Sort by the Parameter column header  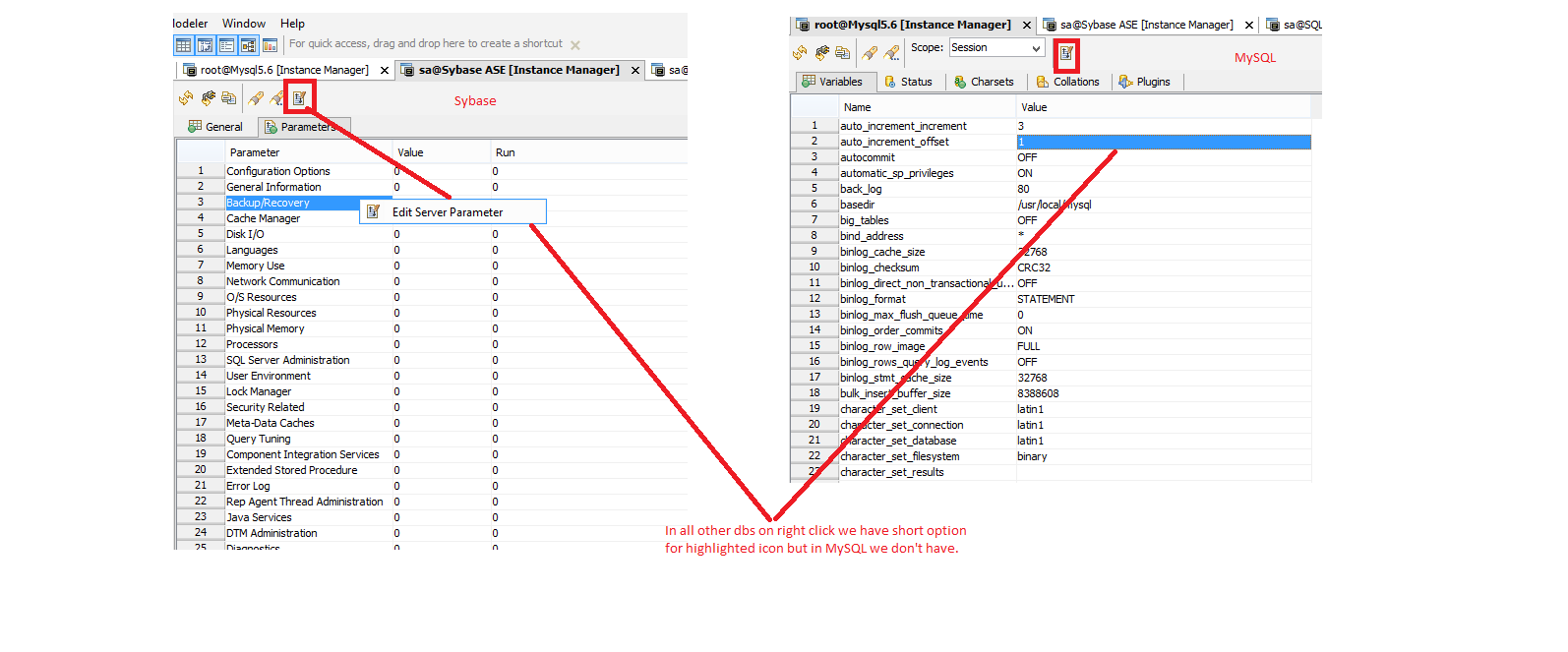point(309,152)
